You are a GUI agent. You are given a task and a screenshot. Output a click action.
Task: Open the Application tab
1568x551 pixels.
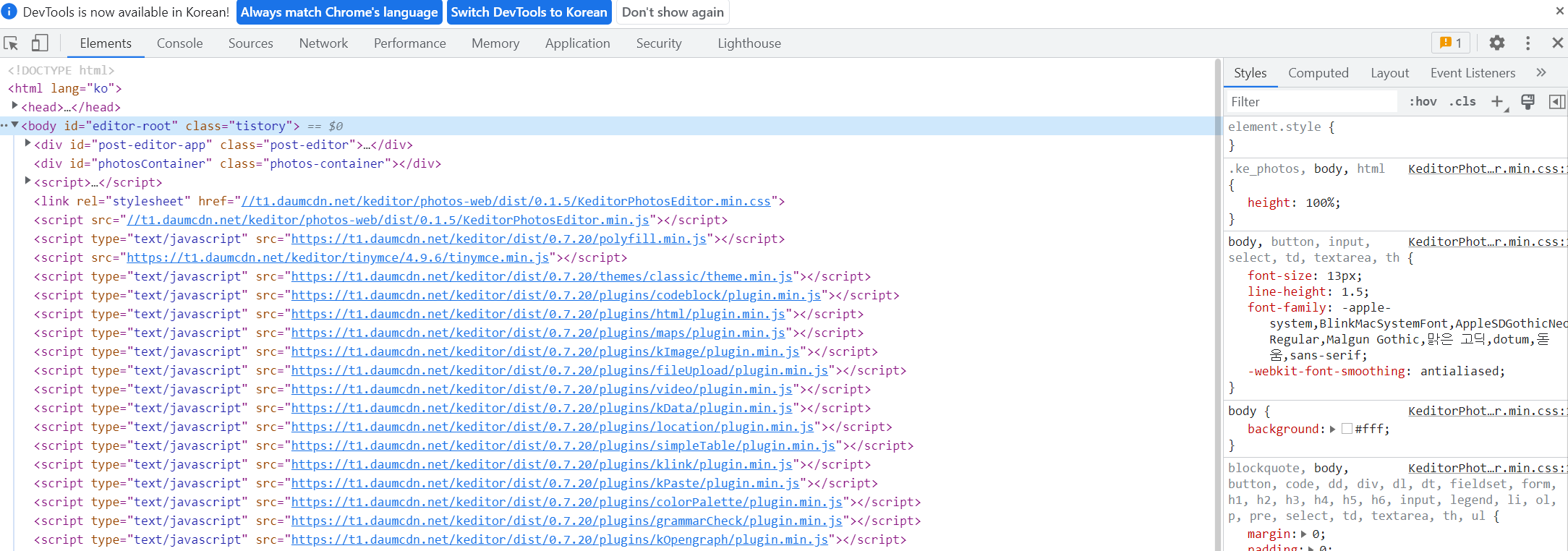[578, 43]
